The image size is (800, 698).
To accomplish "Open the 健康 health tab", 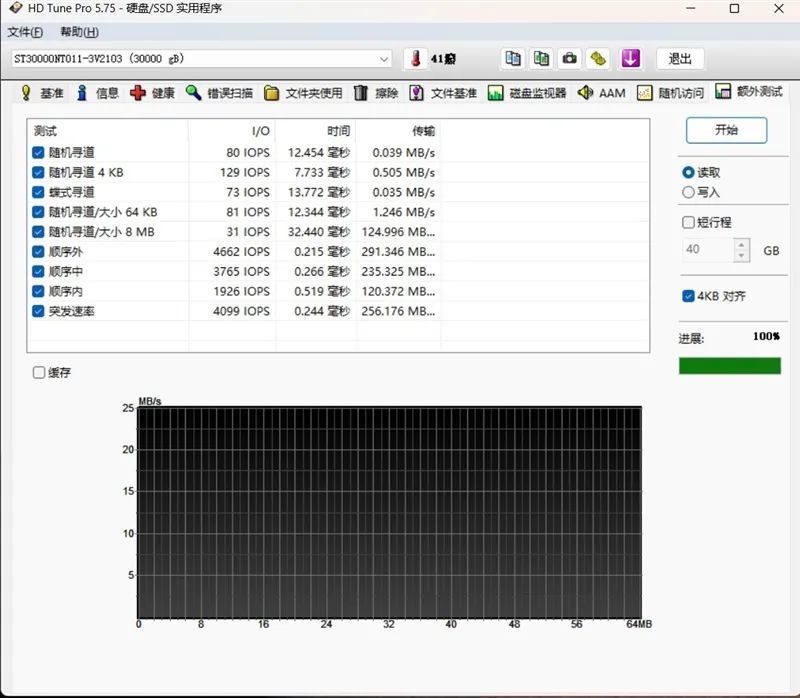I will point(153,93).
